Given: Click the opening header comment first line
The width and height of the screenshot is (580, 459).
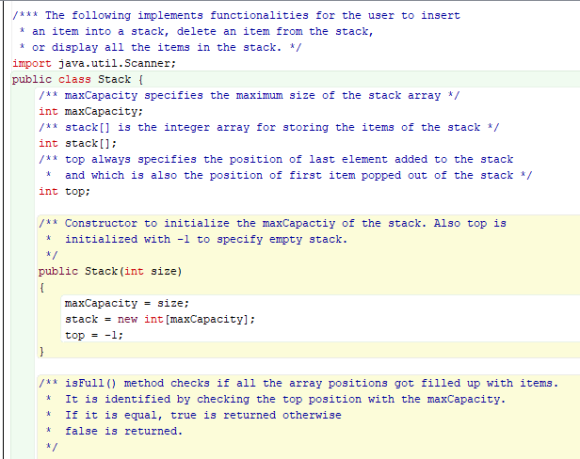Looking at the screenshot, I should click(x=236, y=16).
